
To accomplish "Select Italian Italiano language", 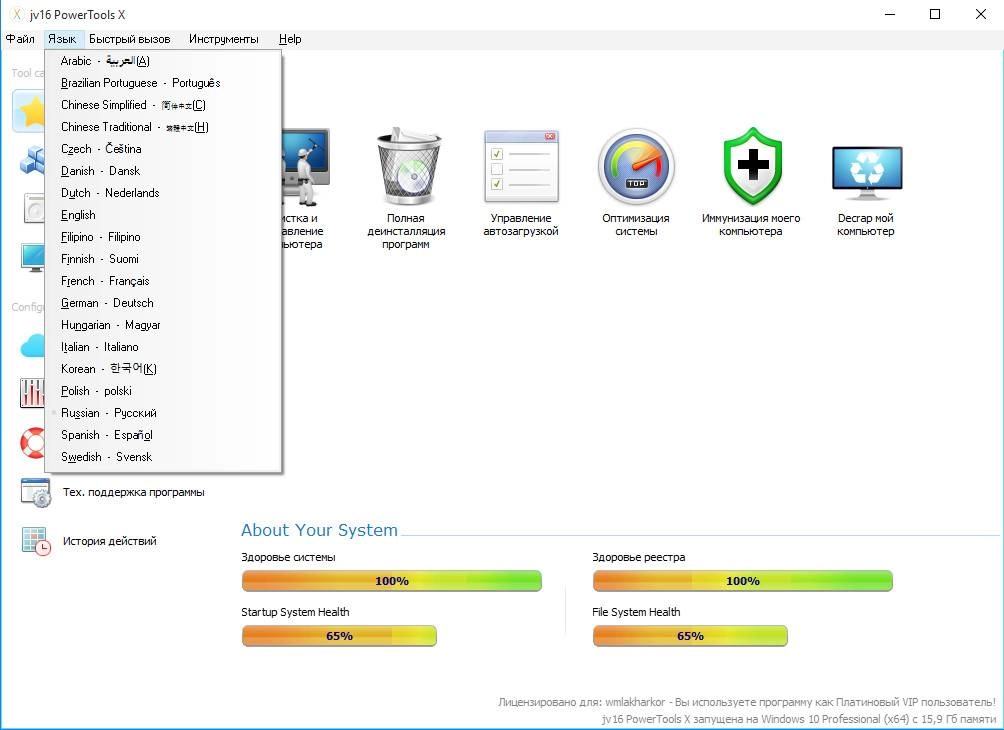I will (x=163, y=346).
